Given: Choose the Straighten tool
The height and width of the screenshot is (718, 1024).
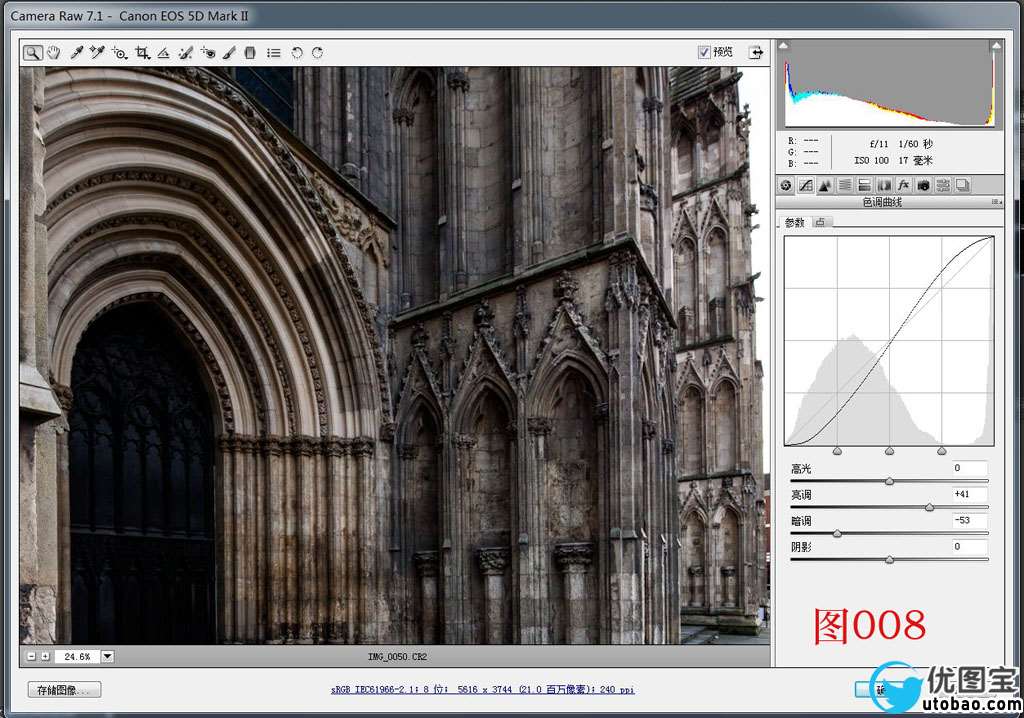Looking at the screenshot, I should [164, 53].
